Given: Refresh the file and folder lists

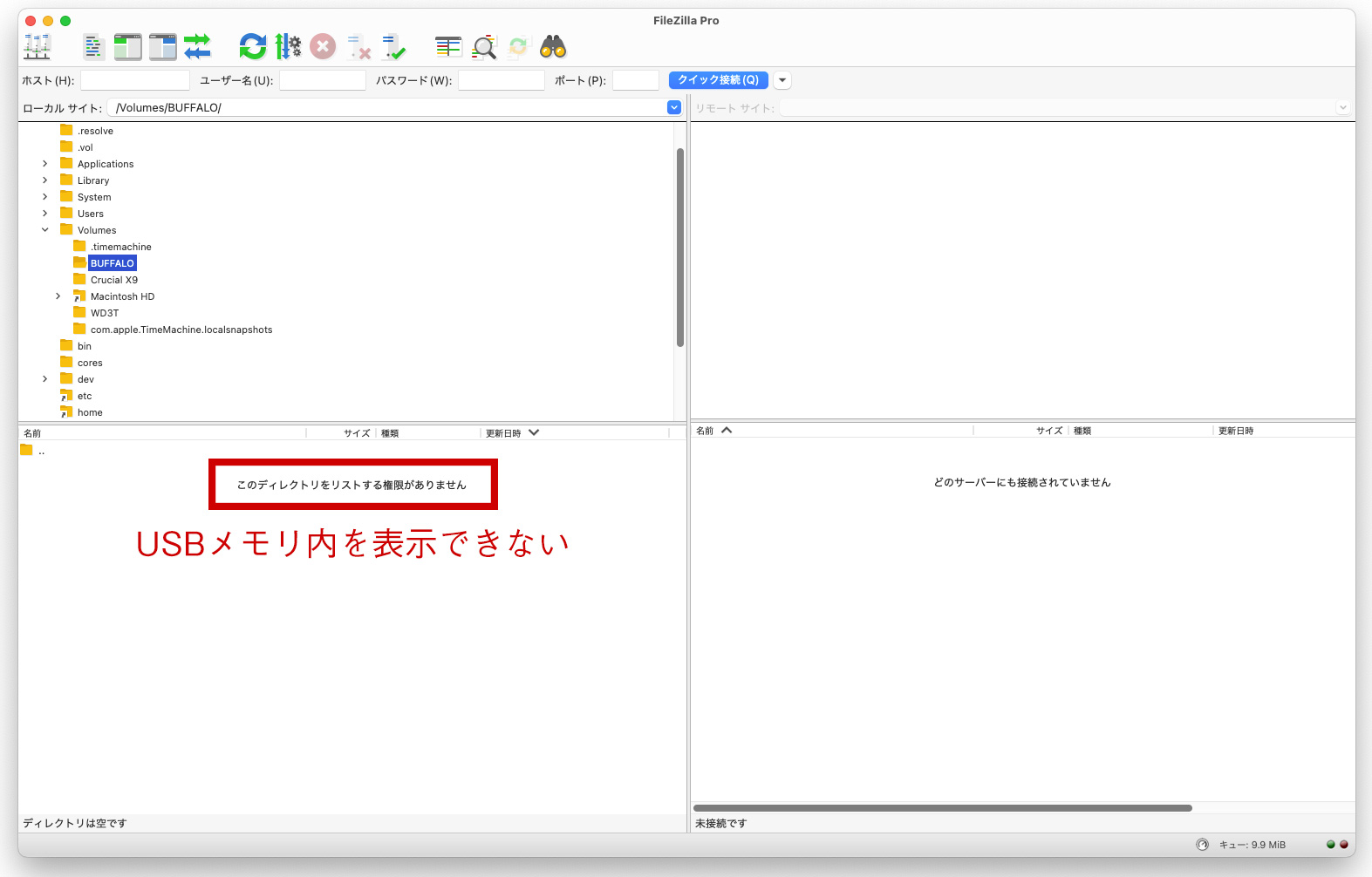Looking at the screenshot, I should 253,47.
